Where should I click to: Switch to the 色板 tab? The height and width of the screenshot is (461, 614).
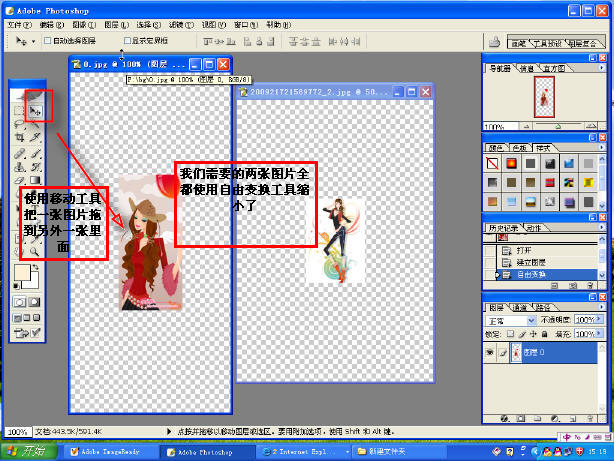(519, 148)
